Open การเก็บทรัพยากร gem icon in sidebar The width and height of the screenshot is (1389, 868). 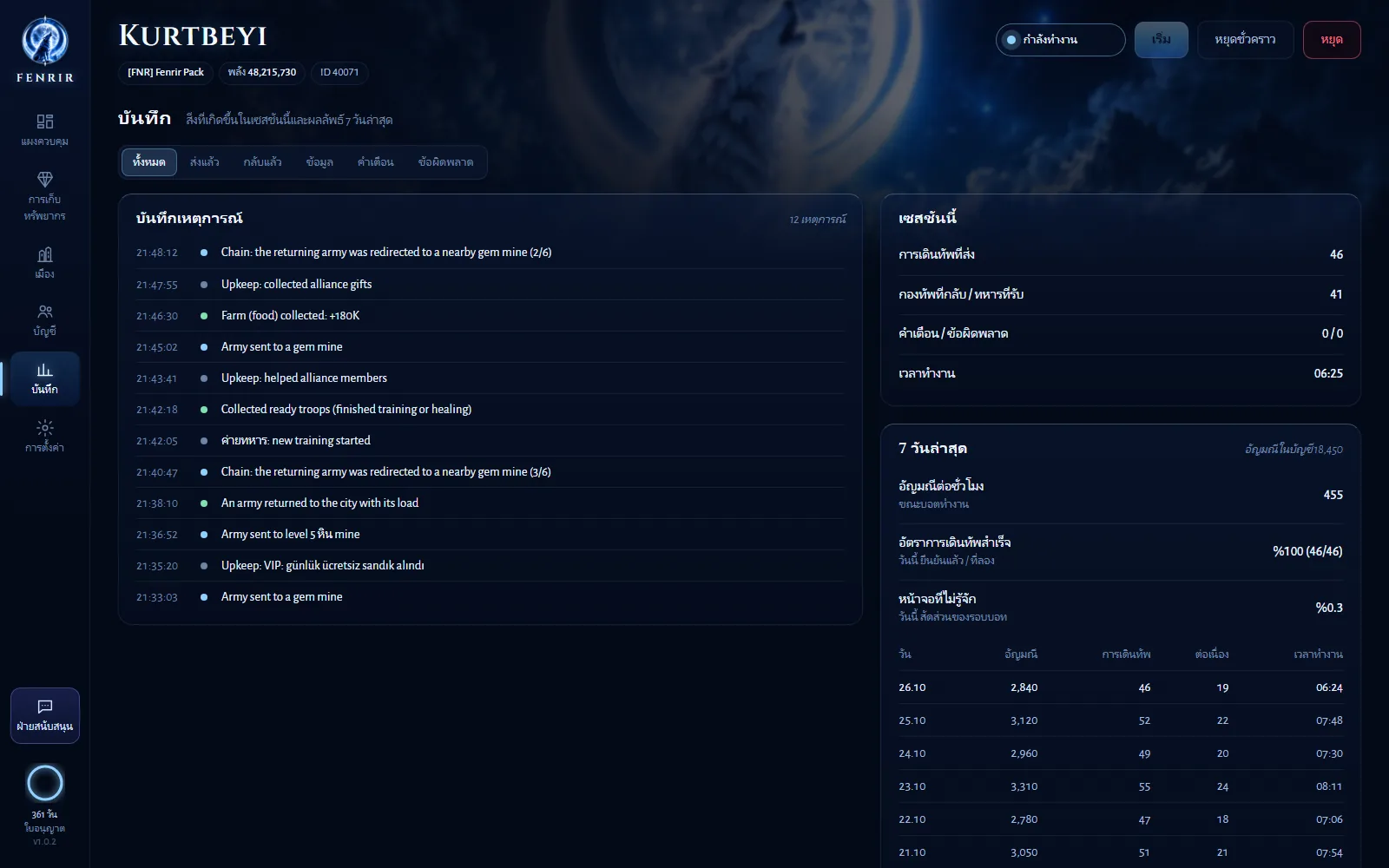pyautogui.click(x=44, y=195)
